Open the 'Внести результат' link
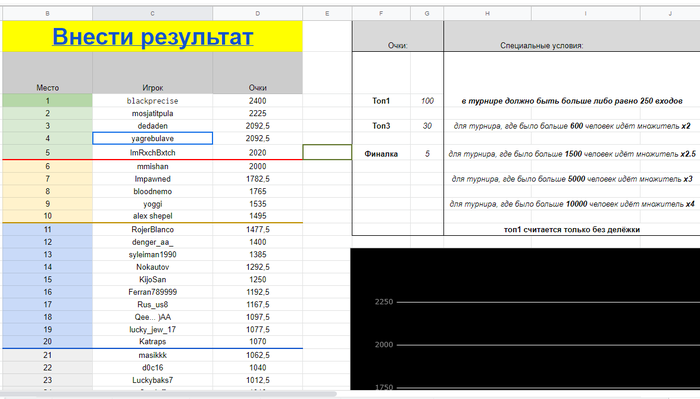The height and width of the screenshot is (399, 700). pyautogui.click(x=153, y=37)
